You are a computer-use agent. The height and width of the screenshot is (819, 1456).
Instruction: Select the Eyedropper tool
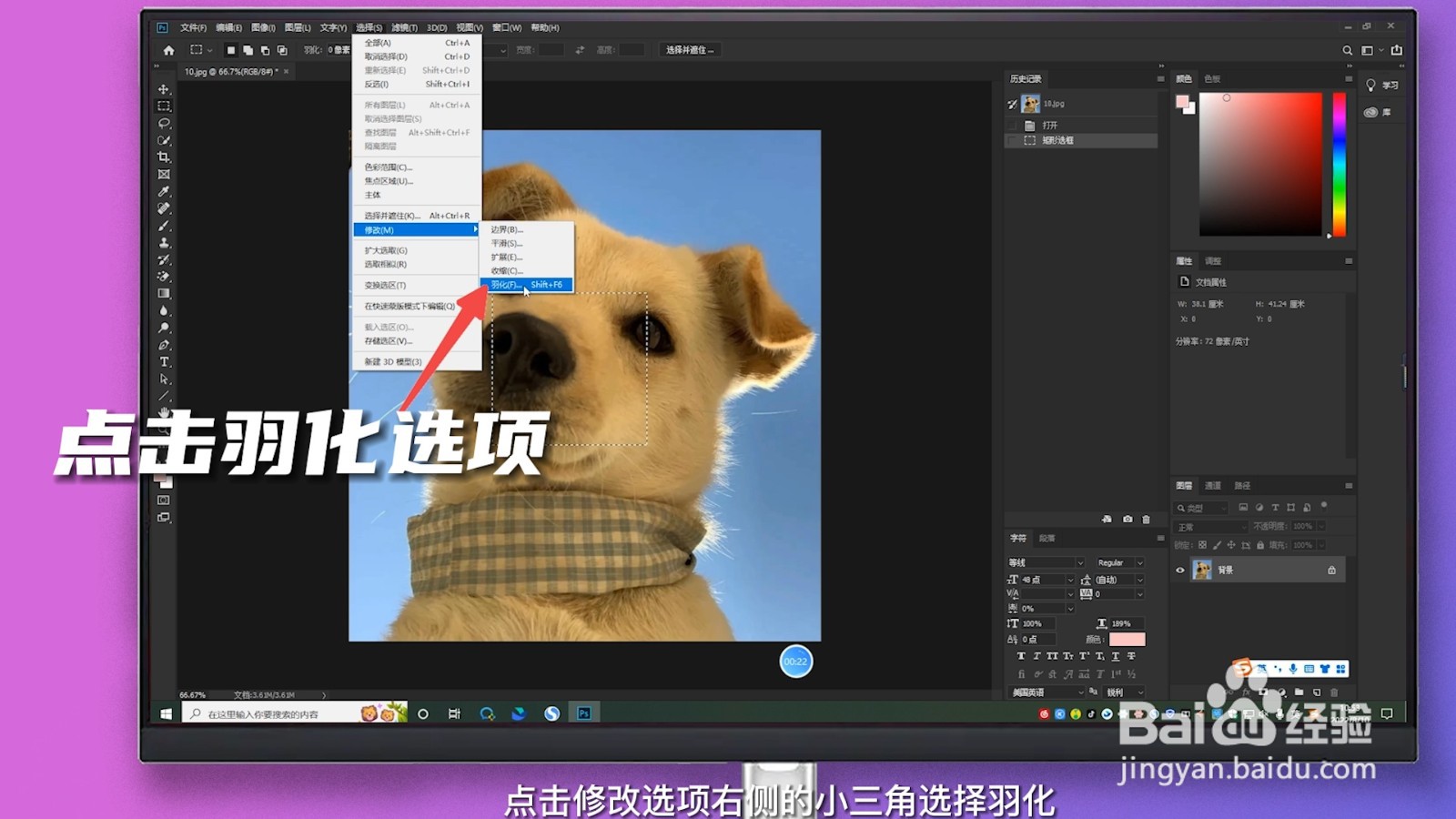point(164,192)
